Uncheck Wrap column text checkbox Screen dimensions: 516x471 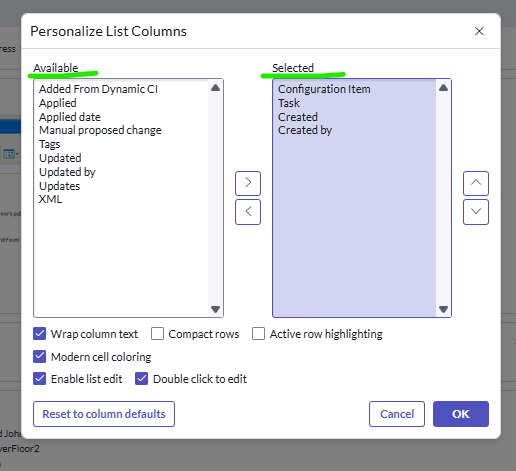(x=40, y=333)
